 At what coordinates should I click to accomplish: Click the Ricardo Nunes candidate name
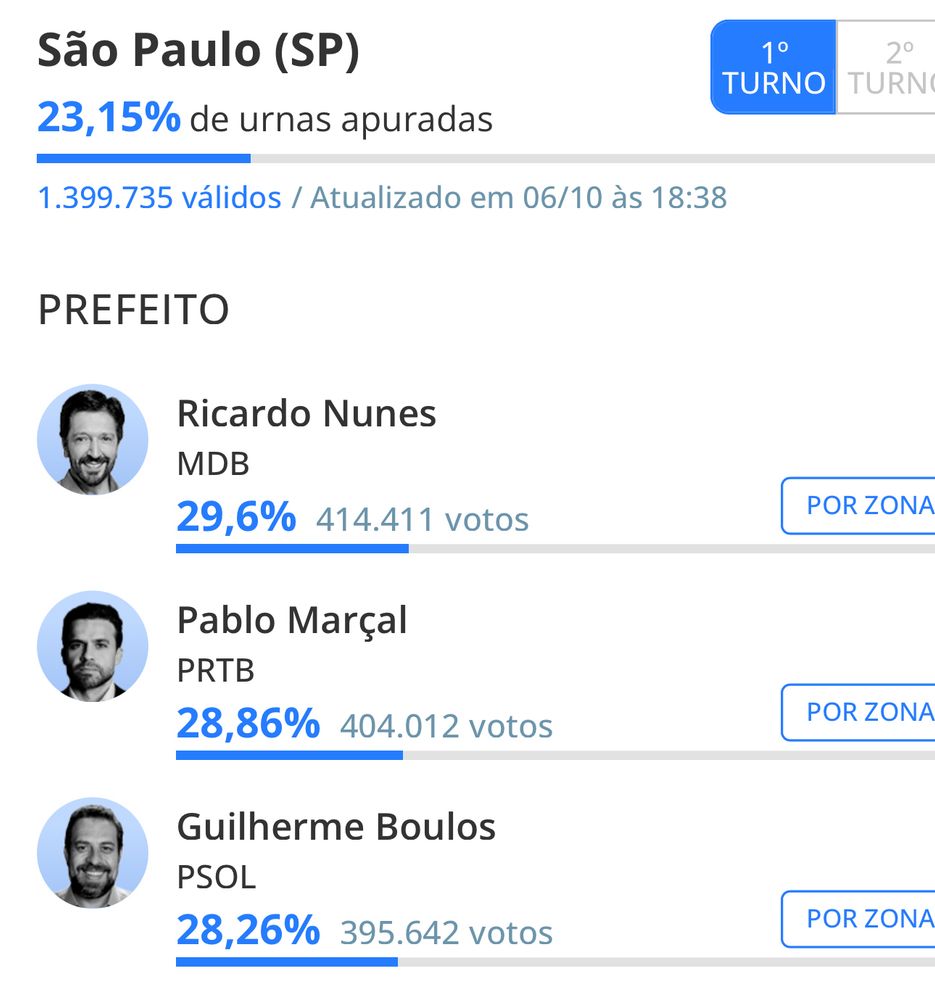[x=306, y=413]
